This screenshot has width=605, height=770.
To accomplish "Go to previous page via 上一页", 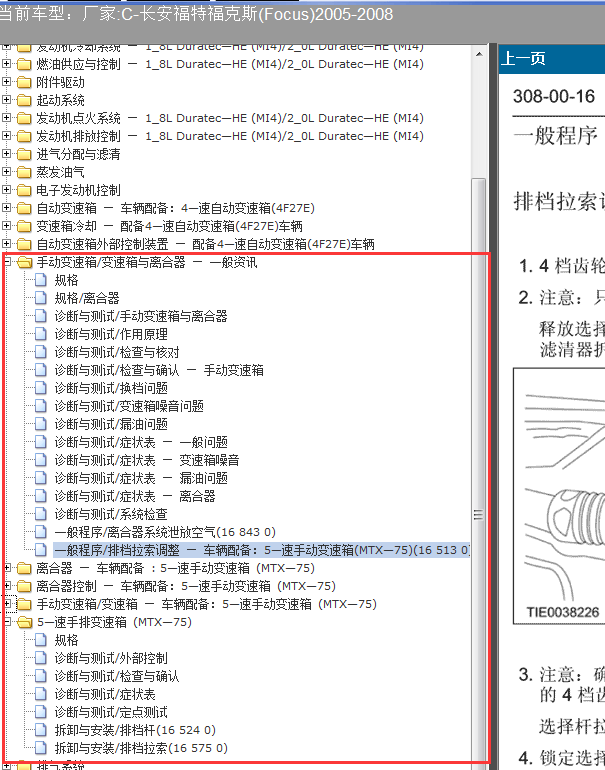I will coord(522,58).
